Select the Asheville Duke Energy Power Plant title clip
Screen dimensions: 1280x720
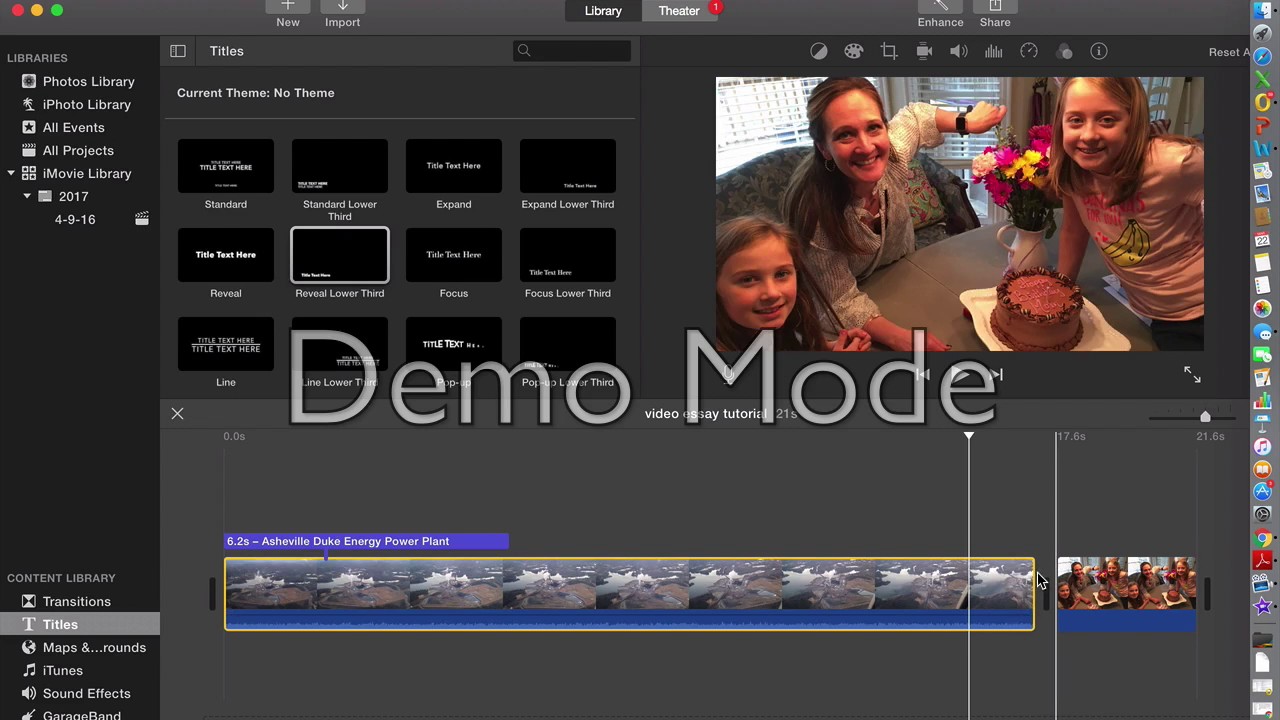point(366,541)
